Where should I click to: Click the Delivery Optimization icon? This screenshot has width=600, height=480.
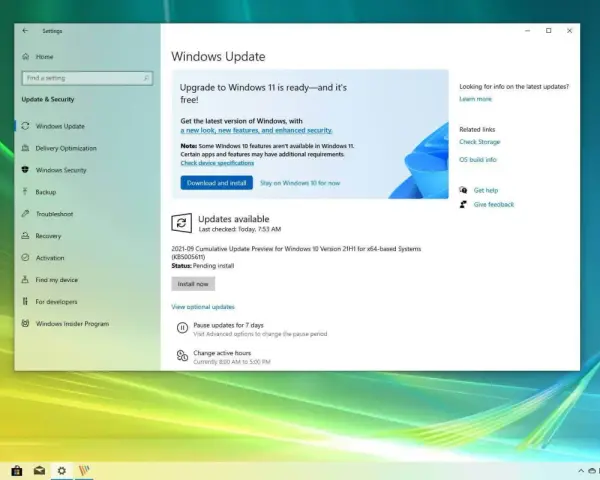tap(25, 148)
